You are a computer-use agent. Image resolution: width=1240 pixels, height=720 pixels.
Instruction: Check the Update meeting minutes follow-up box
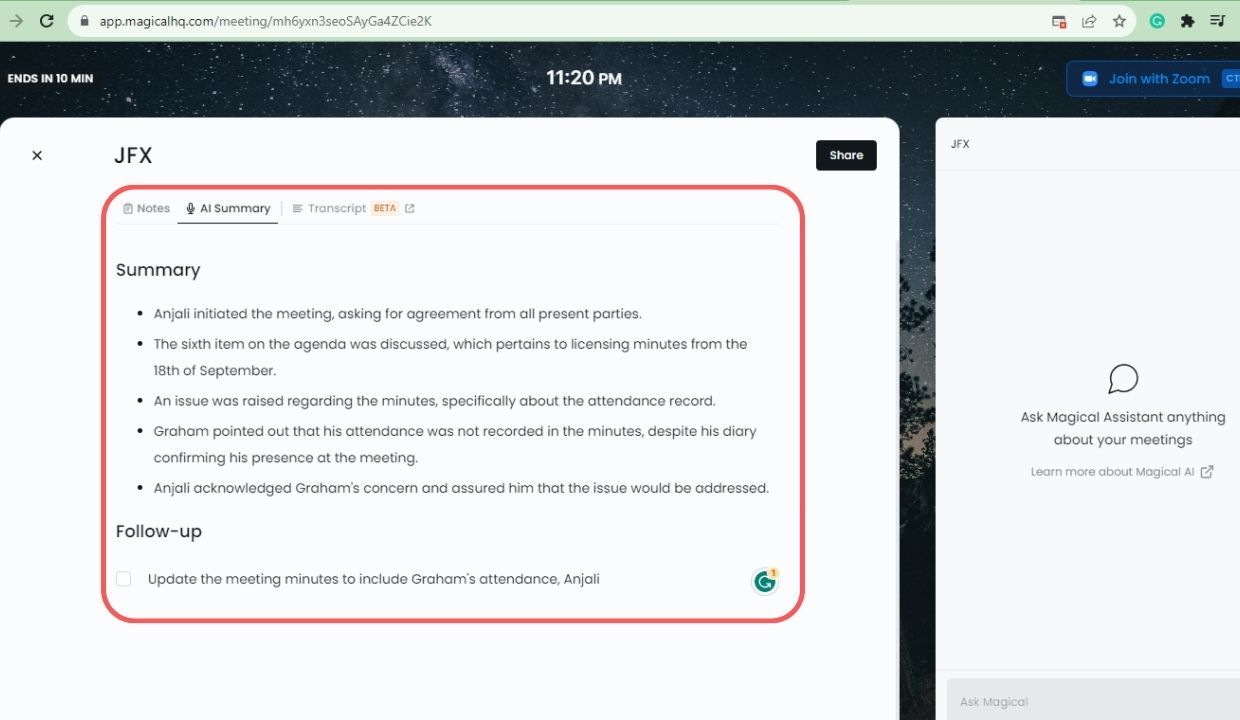[124, 579]
